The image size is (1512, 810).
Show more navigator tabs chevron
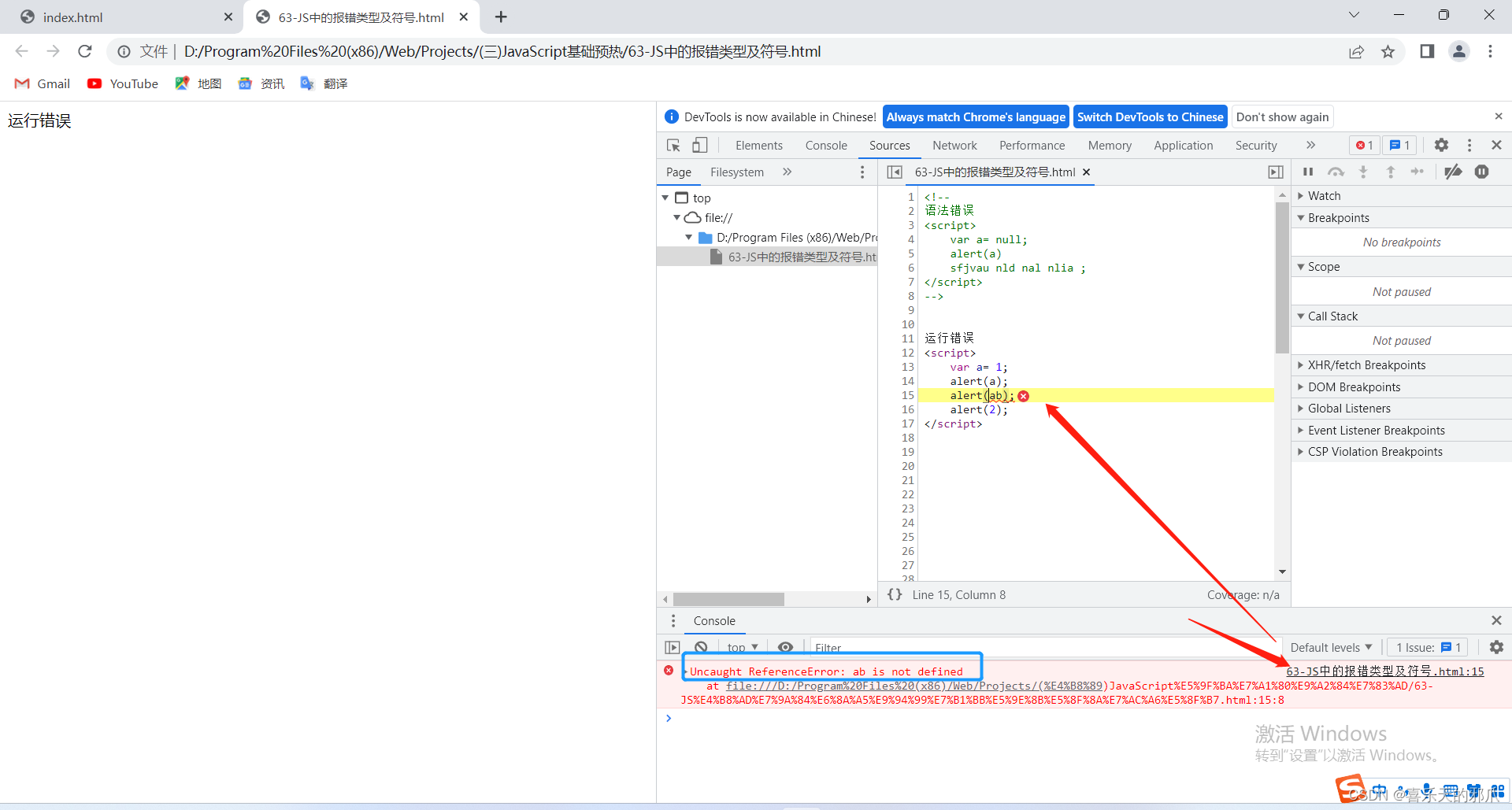(787, 172)
